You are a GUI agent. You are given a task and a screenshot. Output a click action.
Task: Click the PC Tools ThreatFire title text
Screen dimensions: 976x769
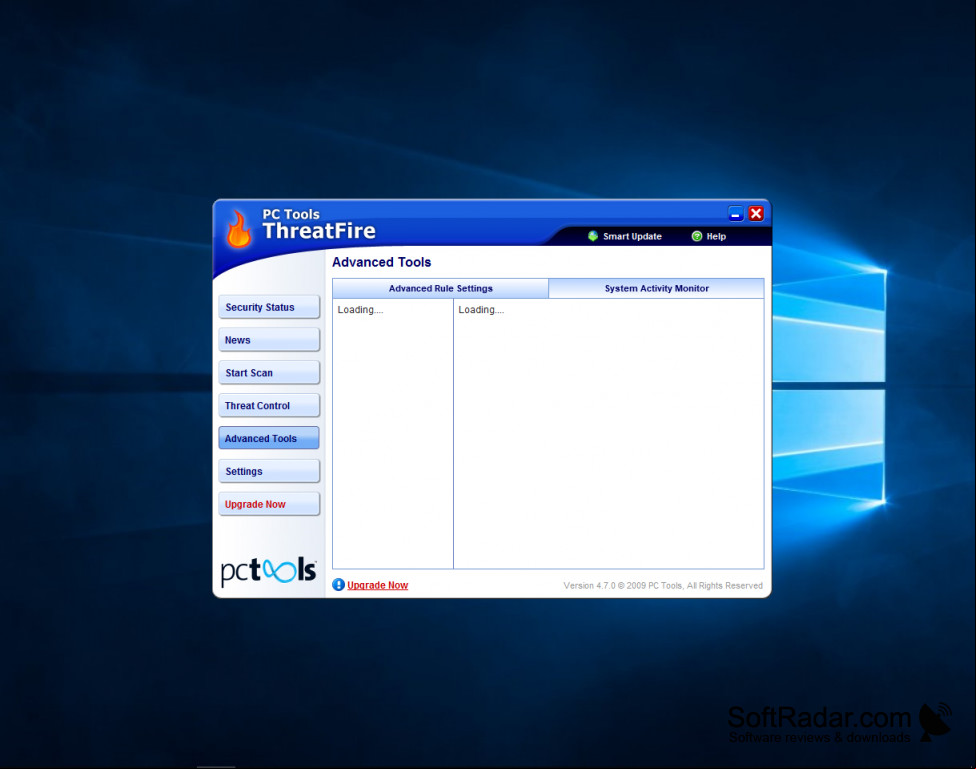[319, 224]
